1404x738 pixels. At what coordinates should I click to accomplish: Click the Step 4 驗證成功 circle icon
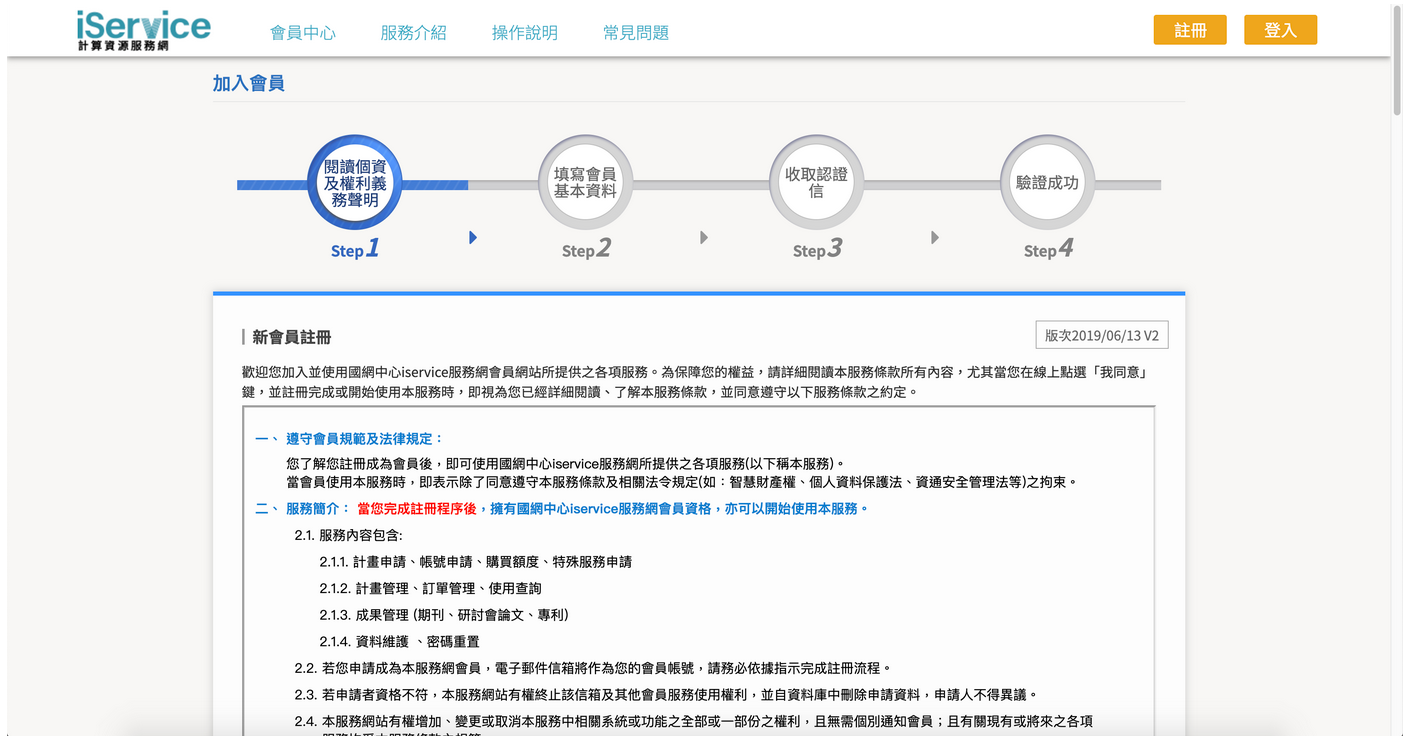click(1046, 183)
